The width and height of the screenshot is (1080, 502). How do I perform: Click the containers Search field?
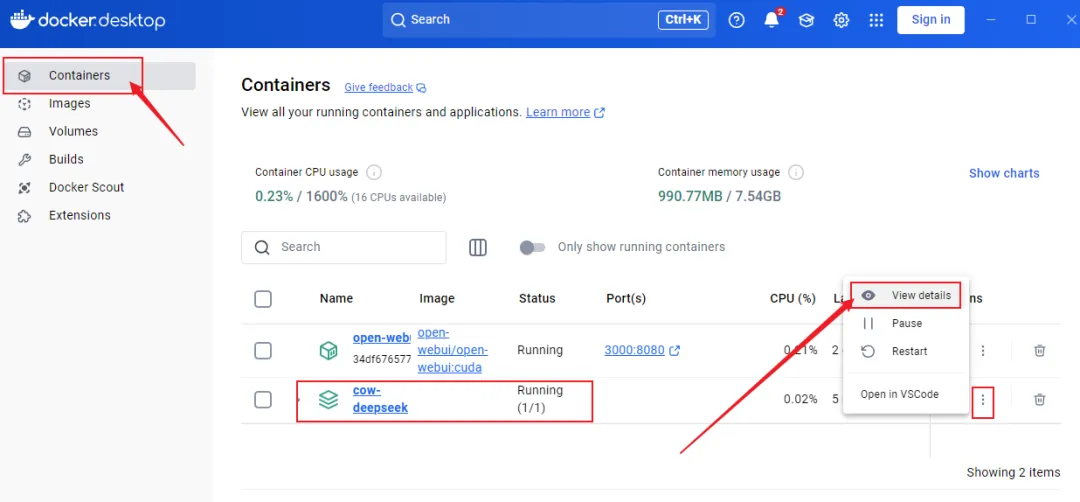click(x=344, y=247)
